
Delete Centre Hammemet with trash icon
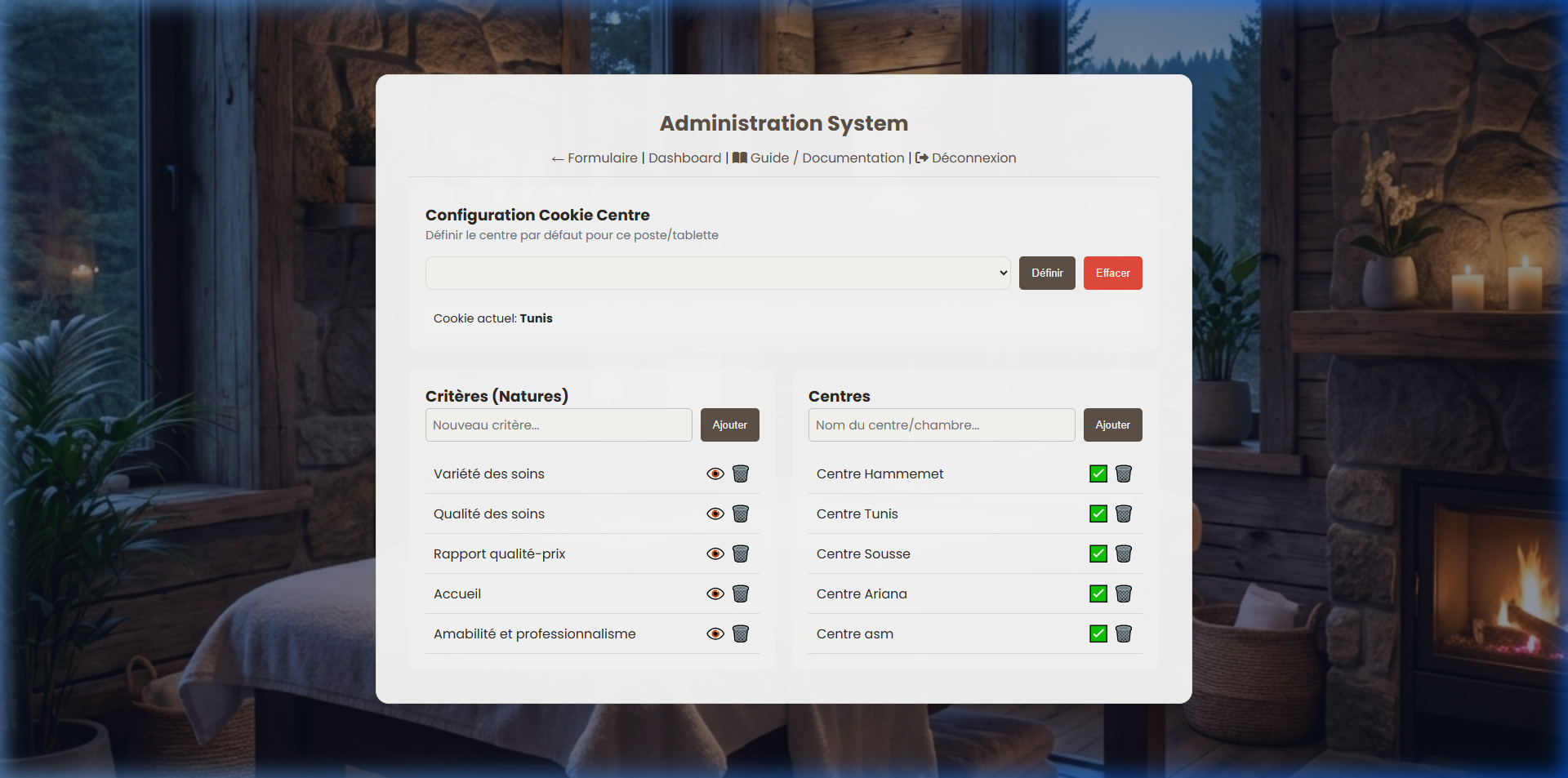[1124, 473]
